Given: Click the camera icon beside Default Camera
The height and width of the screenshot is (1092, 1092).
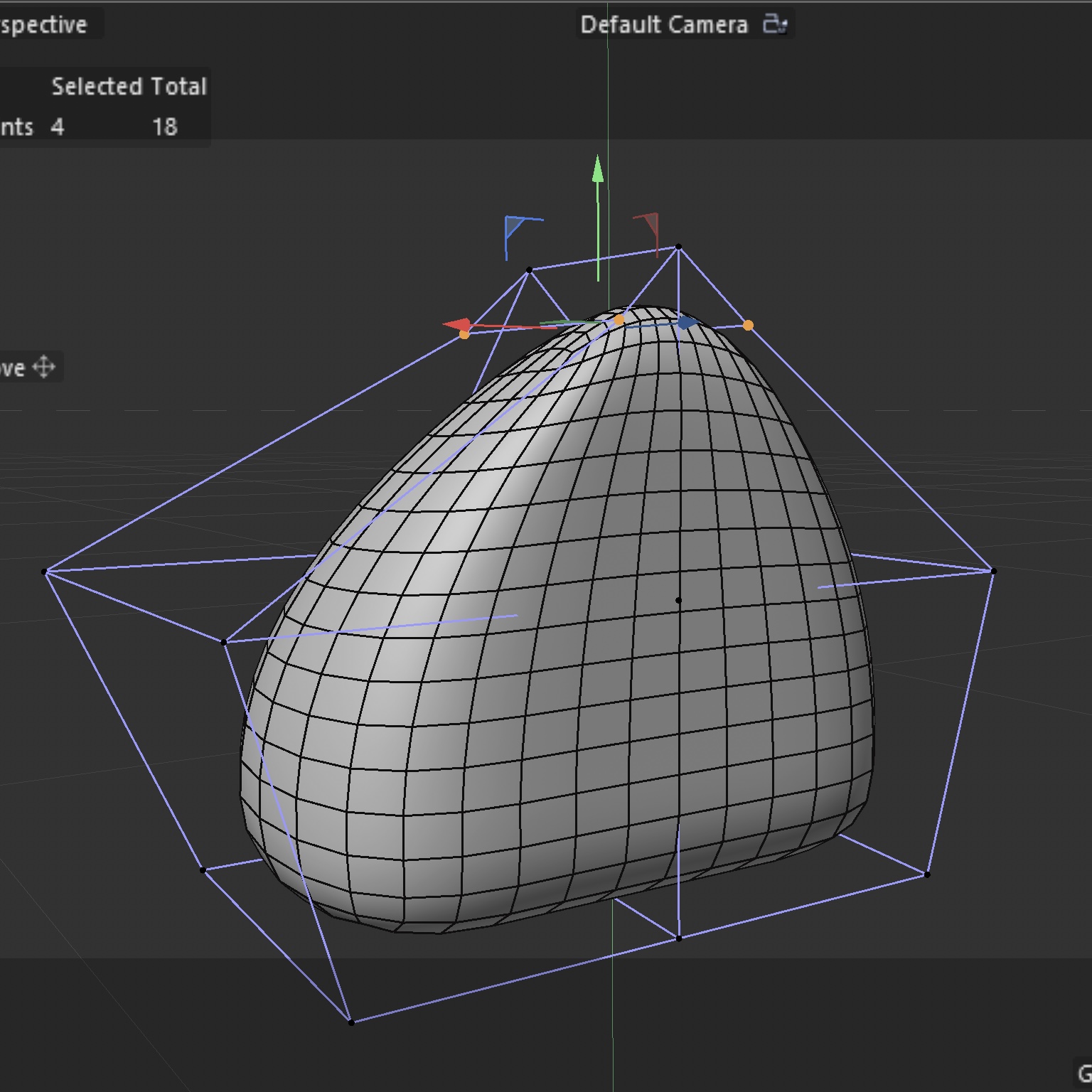Looking at the screenshot, I should [x=774, y=25].
